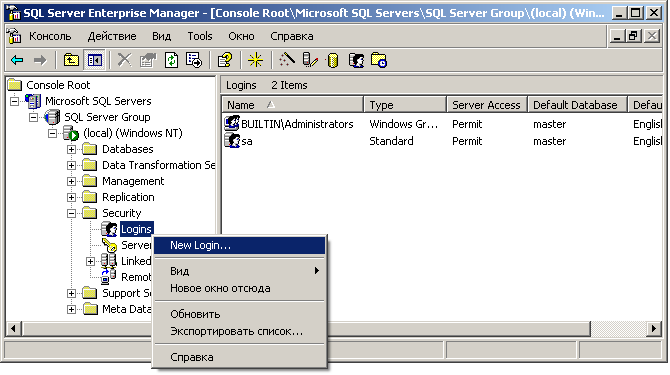Click the Back arrow toolbar button
The image size is (670, 375).
tap(17, 60)
